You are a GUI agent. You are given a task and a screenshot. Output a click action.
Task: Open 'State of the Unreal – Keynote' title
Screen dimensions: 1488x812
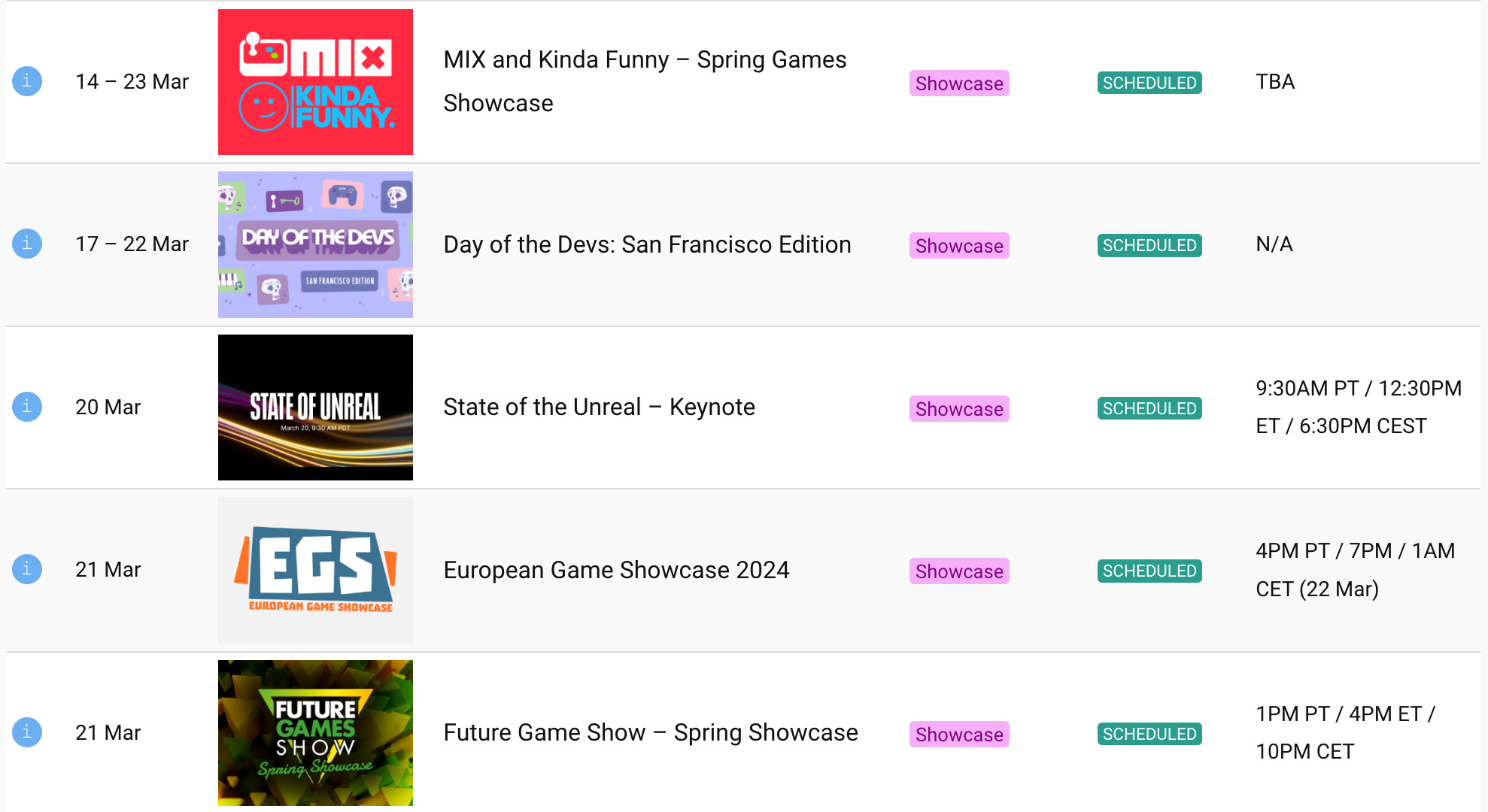(599, 407)
